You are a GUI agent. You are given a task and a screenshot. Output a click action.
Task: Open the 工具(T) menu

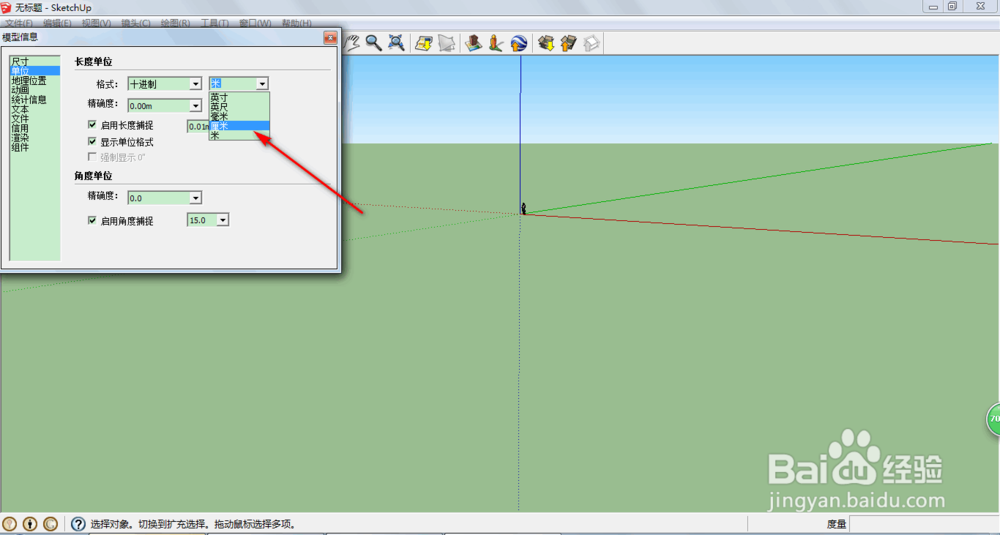pyautogui.click(x=215, y=24)
